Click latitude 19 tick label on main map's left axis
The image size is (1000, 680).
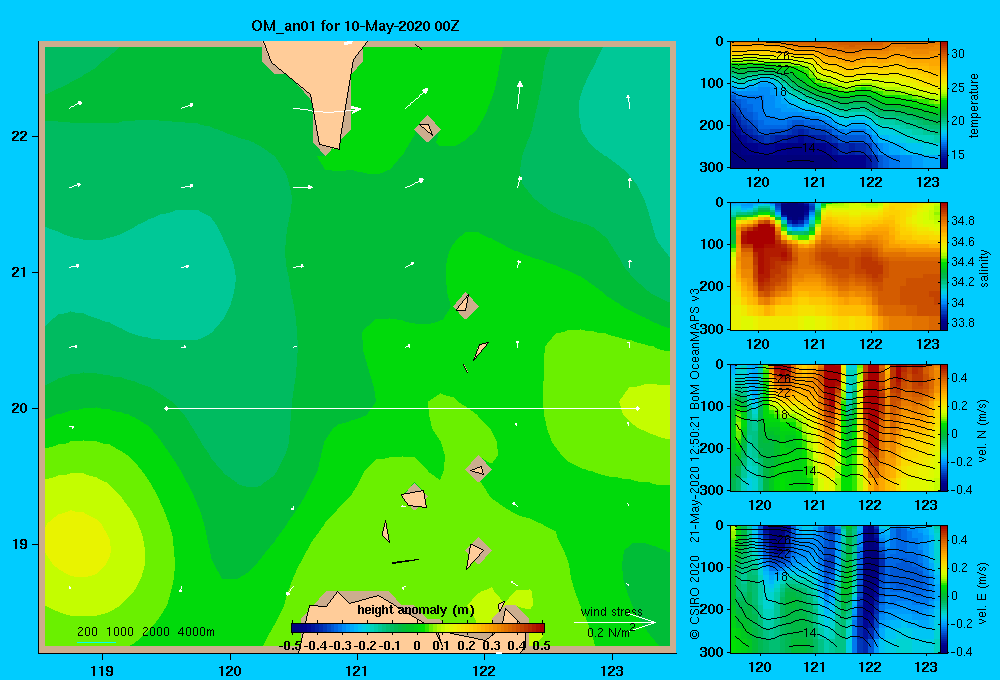tap(19, 544)
